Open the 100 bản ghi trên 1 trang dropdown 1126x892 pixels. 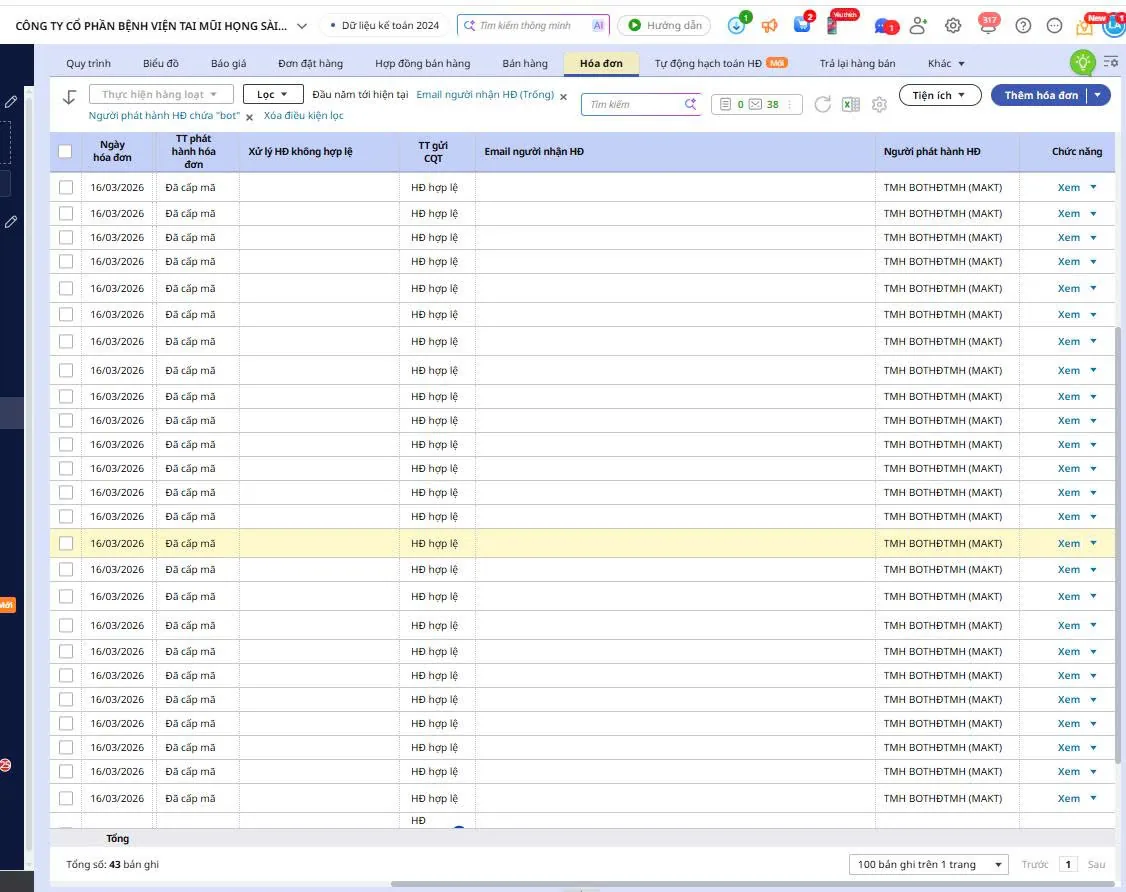[x=929, y=864]
